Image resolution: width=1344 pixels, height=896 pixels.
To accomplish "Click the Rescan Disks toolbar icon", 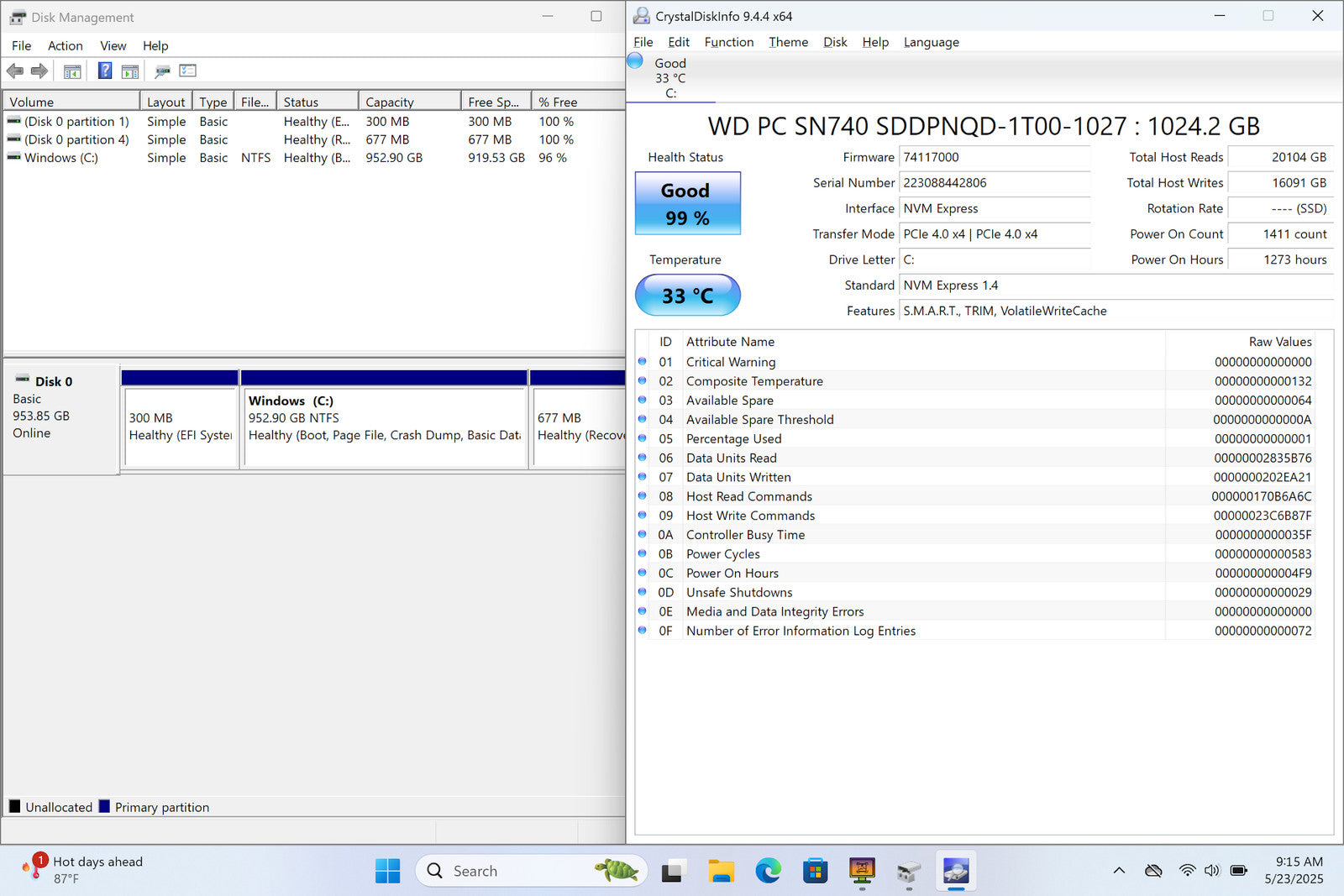I will pos(162,71).
